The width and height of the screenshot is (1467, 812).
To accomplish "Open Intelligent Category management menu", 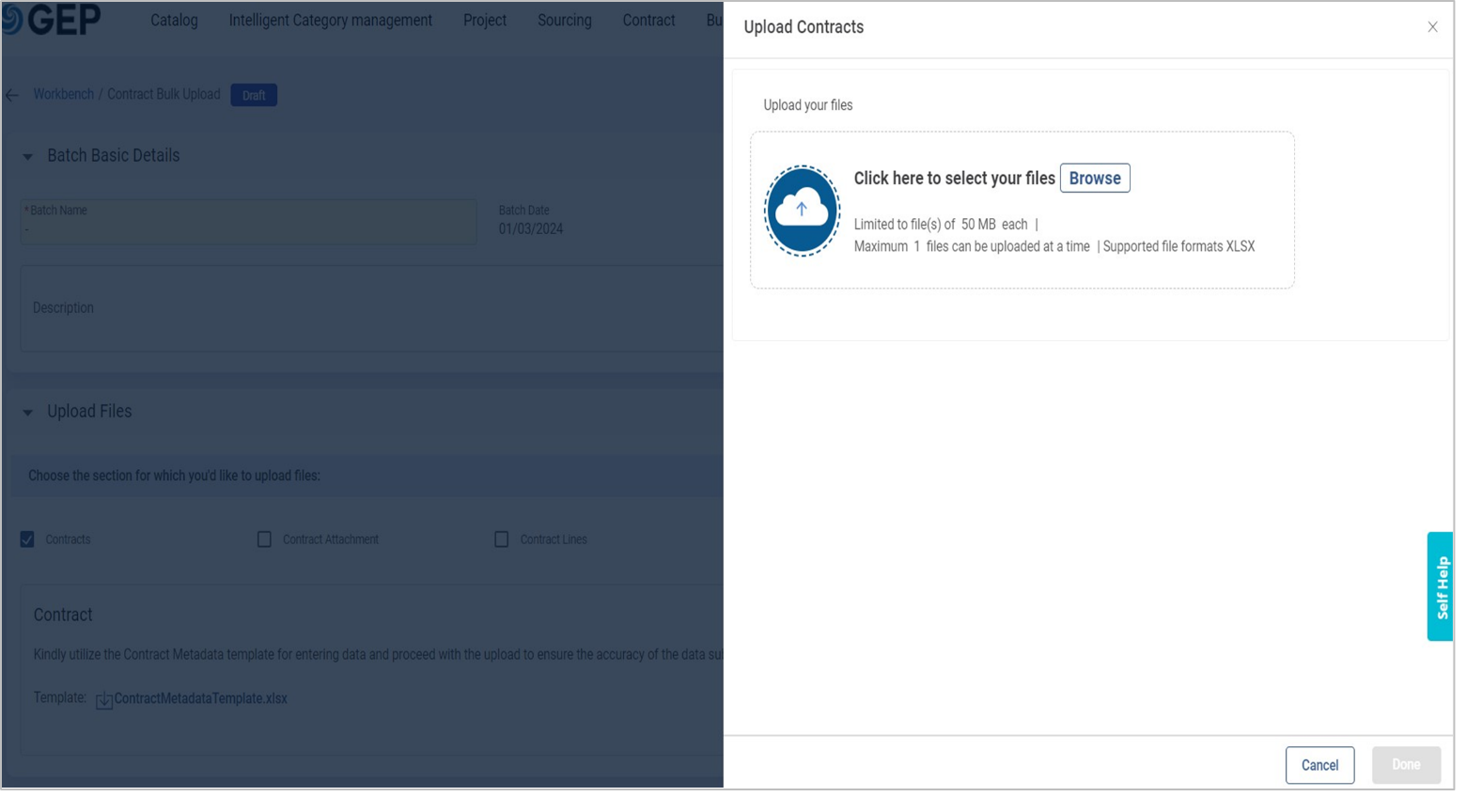I will (x=330, y=21).
